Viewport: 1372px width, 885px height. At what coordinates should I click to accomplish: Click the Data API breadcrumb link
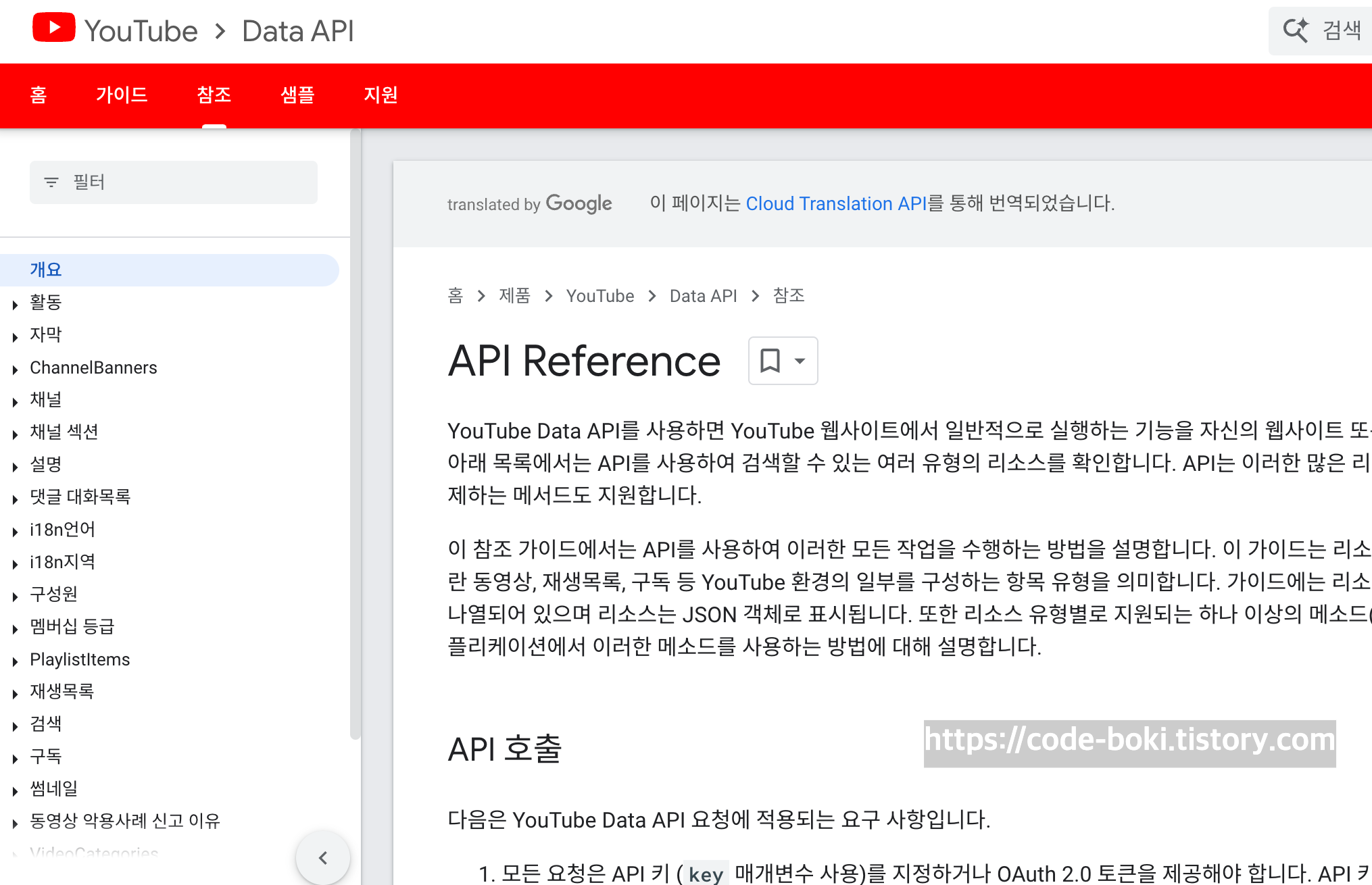pyautogui.click(x=703, y=296)
